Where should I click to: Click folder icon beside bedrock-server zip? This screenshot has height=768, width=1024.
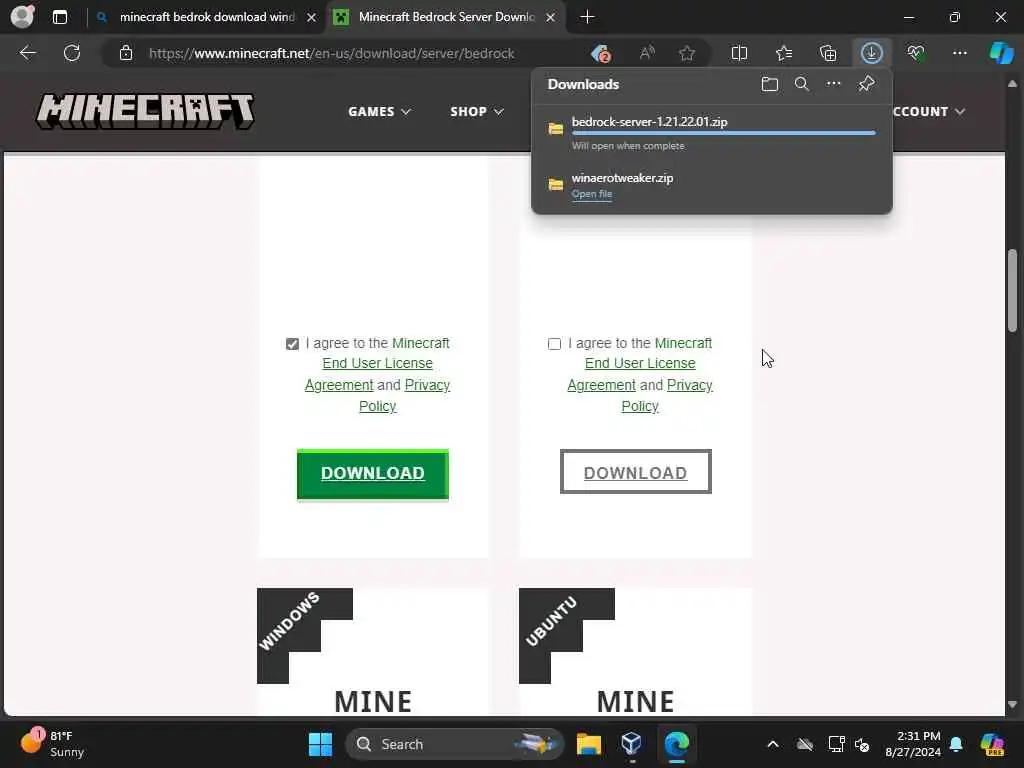coord(556,129)
